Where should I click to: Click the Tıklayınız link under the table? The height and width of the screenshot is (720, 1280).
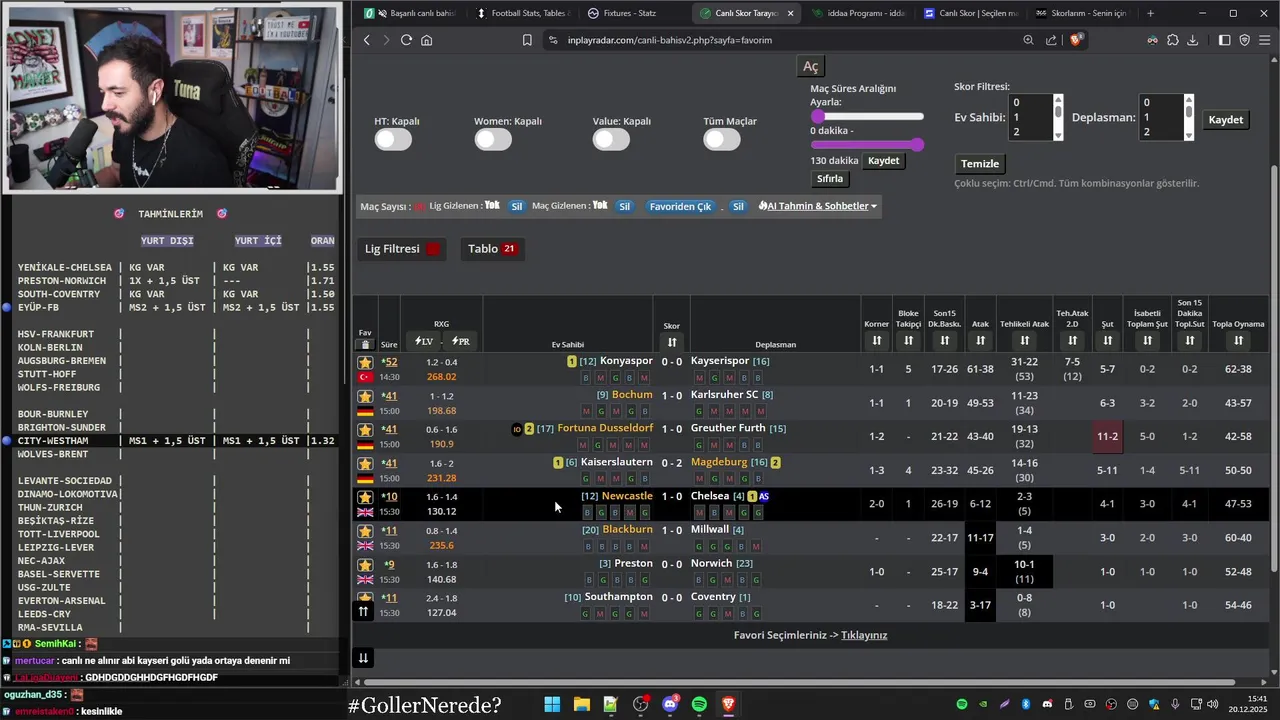864,635
